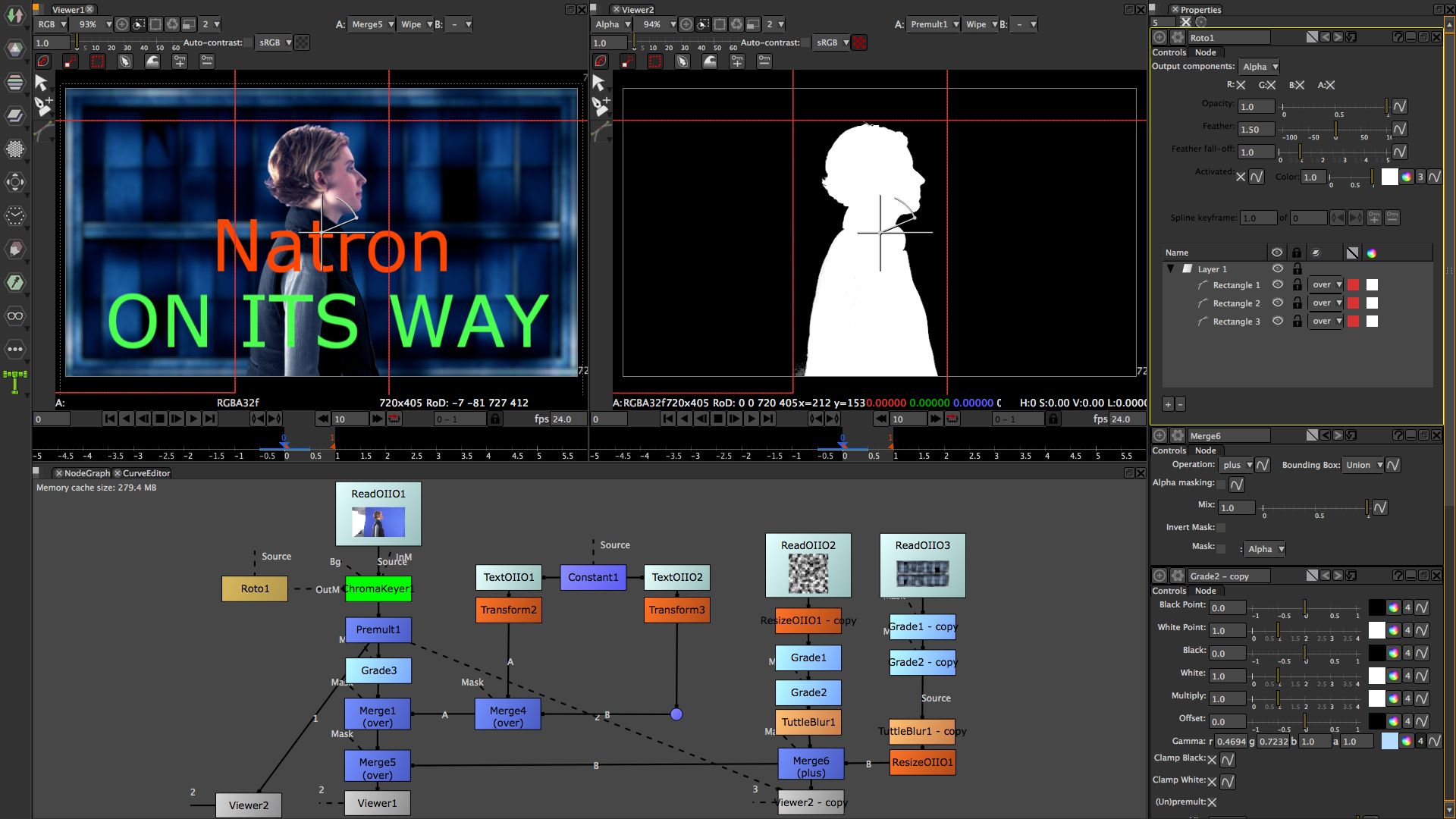
Task: Select the arrow selection tool in Viewer1
Action: coord(41,82)
